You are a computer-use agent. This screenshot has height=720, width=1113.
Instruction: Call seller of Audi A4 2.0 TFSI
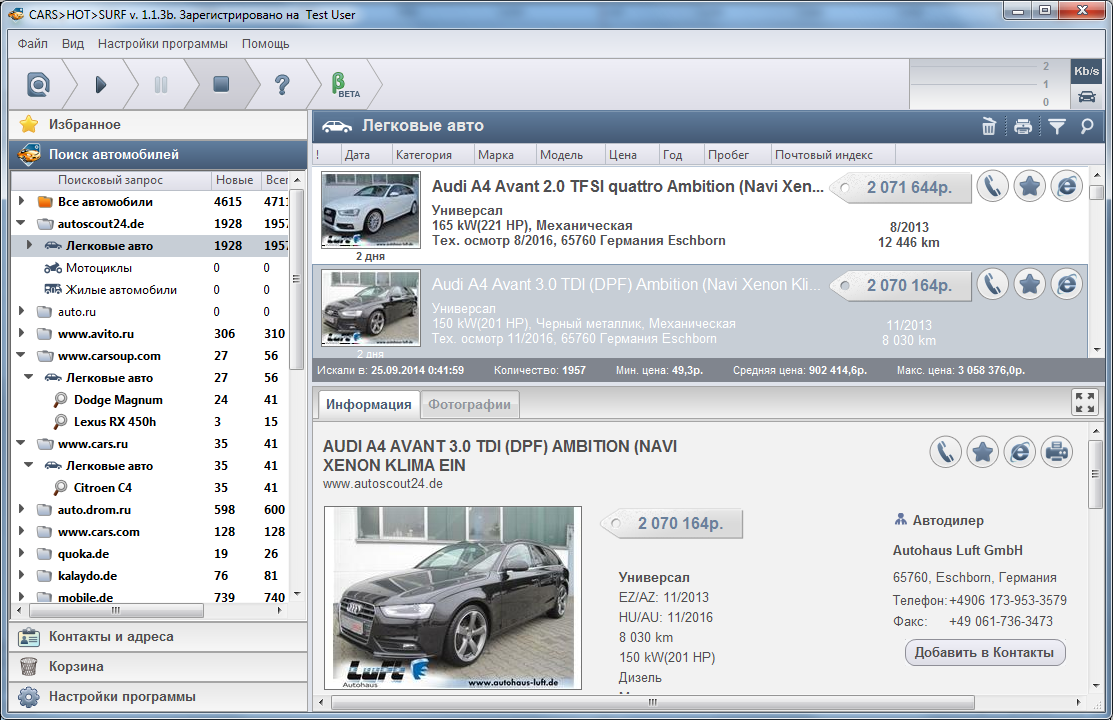tap(992, 186)
